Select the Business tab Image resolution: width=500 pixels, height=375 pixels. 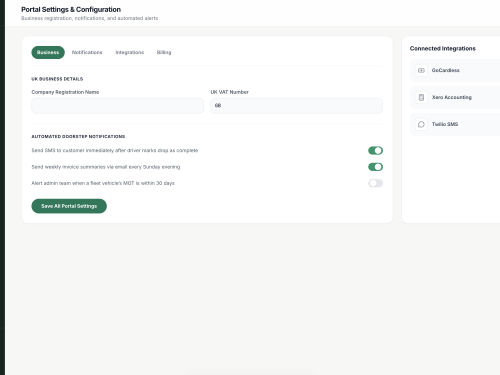[48, 52]
